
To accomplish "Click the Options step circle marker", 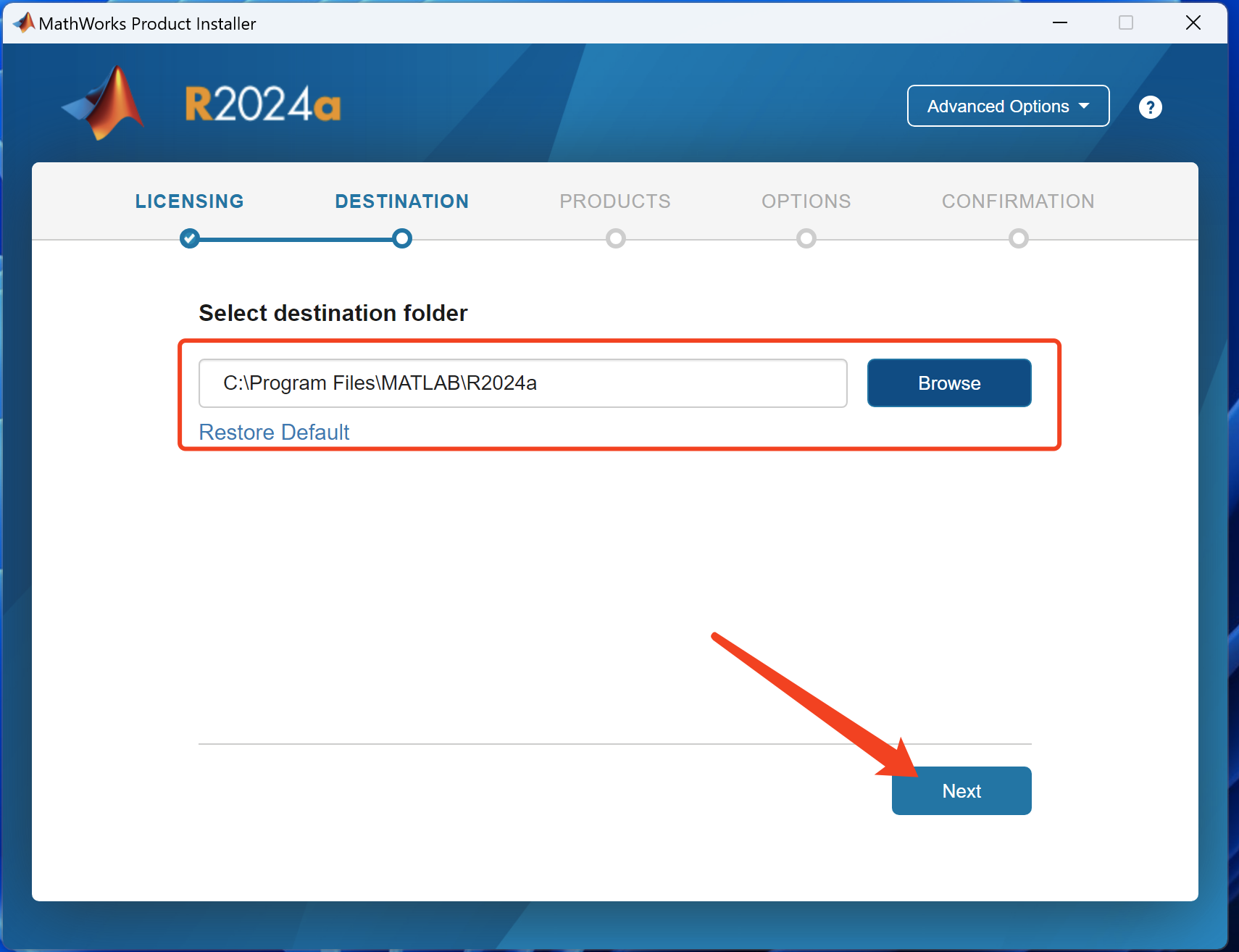I will coord(806,238).
